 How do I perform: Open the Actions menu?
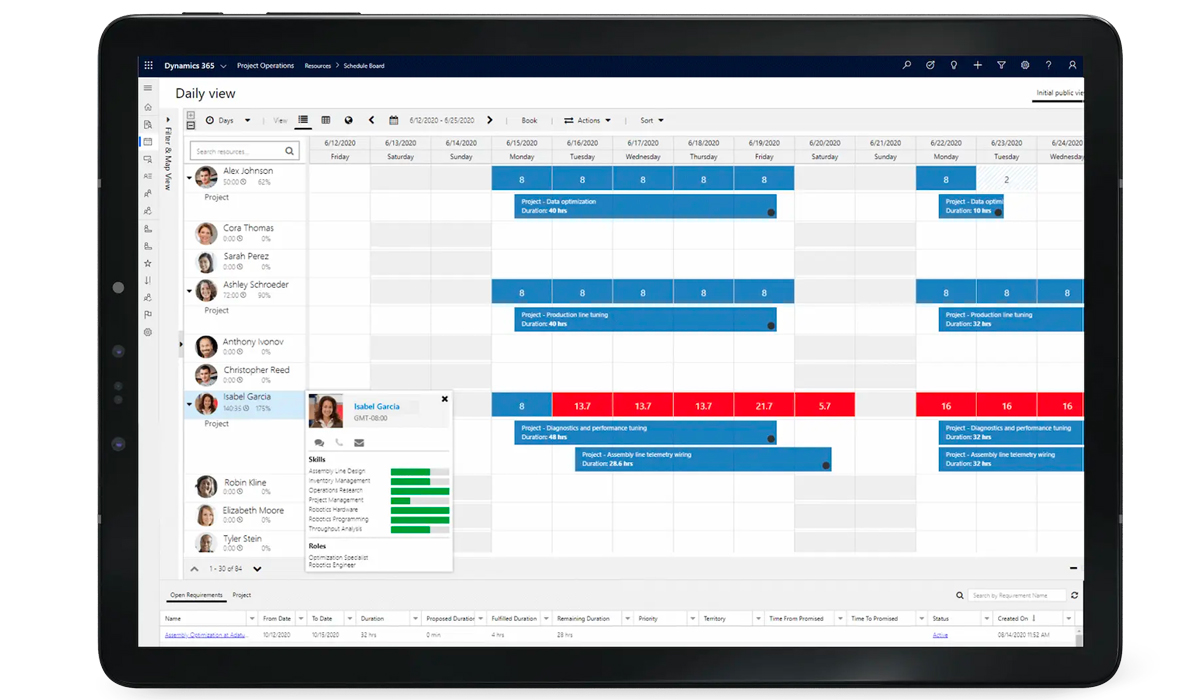pos(588,119)
